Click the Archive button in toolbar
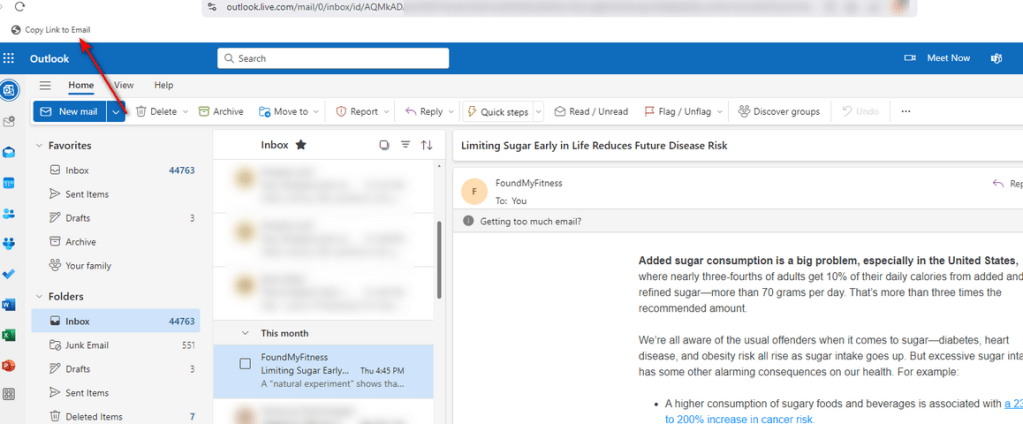Screen dimensions: 1023x424 click(x=221, y=112)
